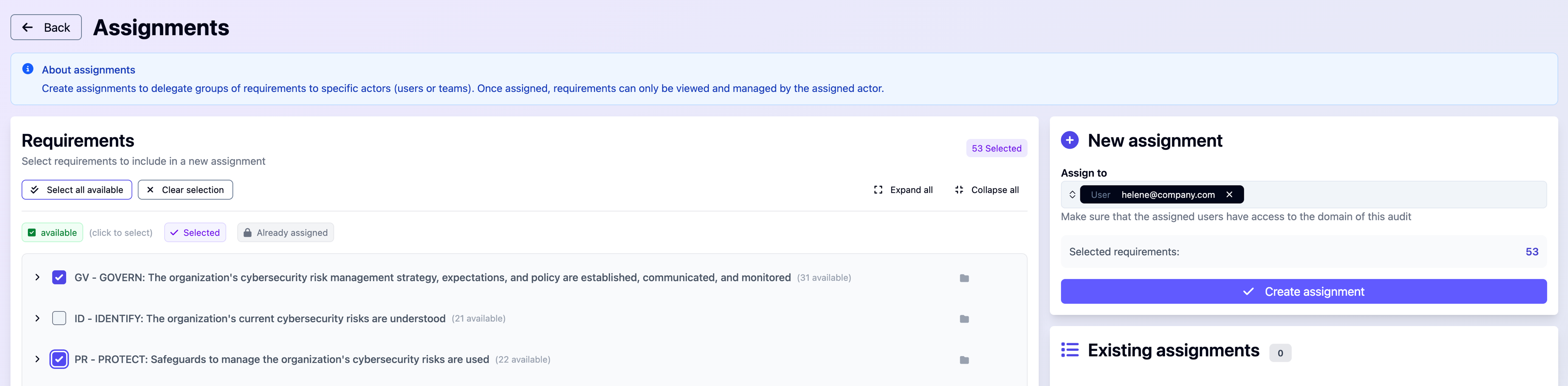Expand the GV - GOVERN requirement group
This screenshot has width=1568, height=386.
38,278
